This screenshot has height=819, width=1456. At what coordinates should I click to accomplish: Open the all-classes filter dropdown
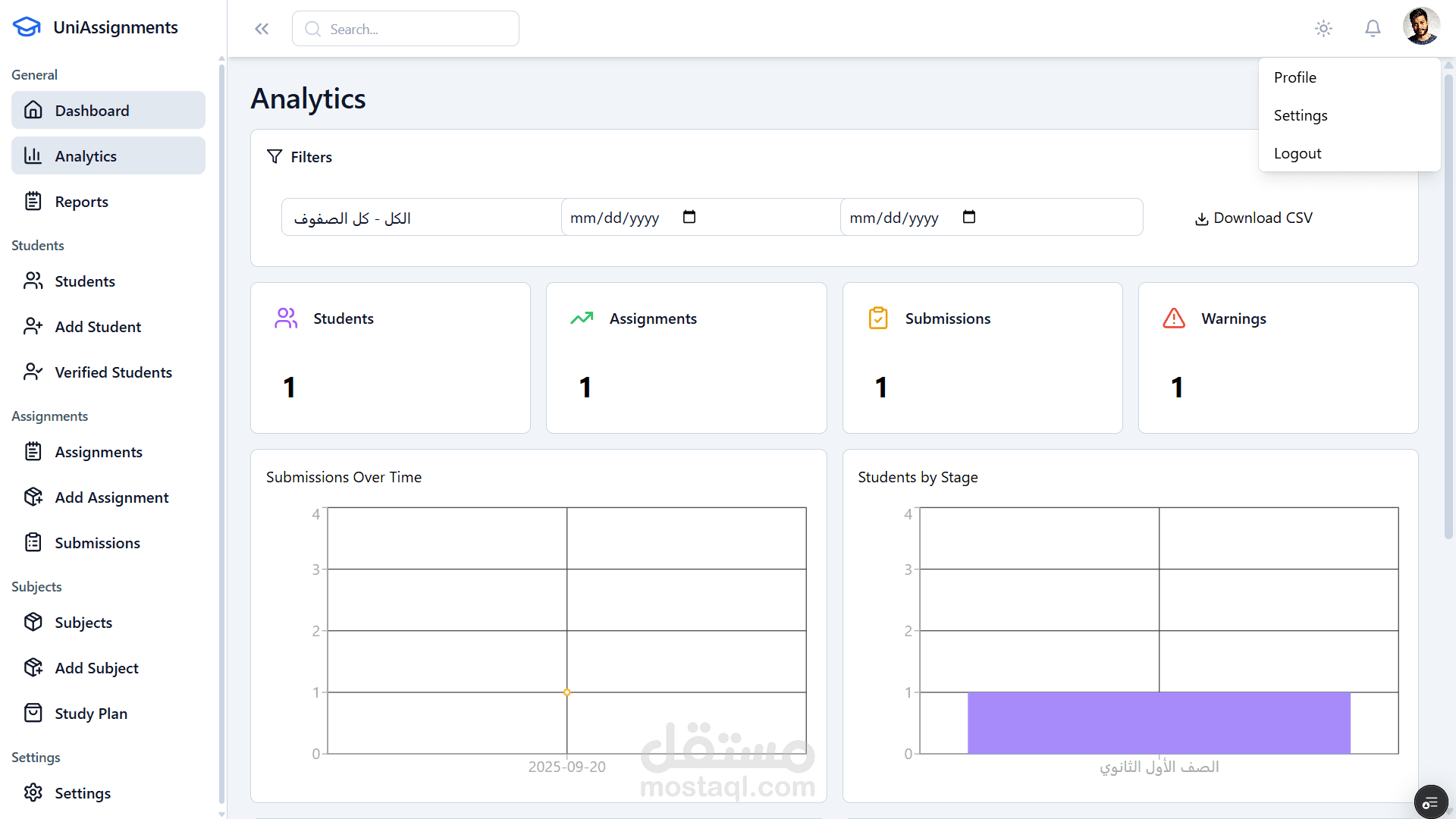[x=421, y=218]
